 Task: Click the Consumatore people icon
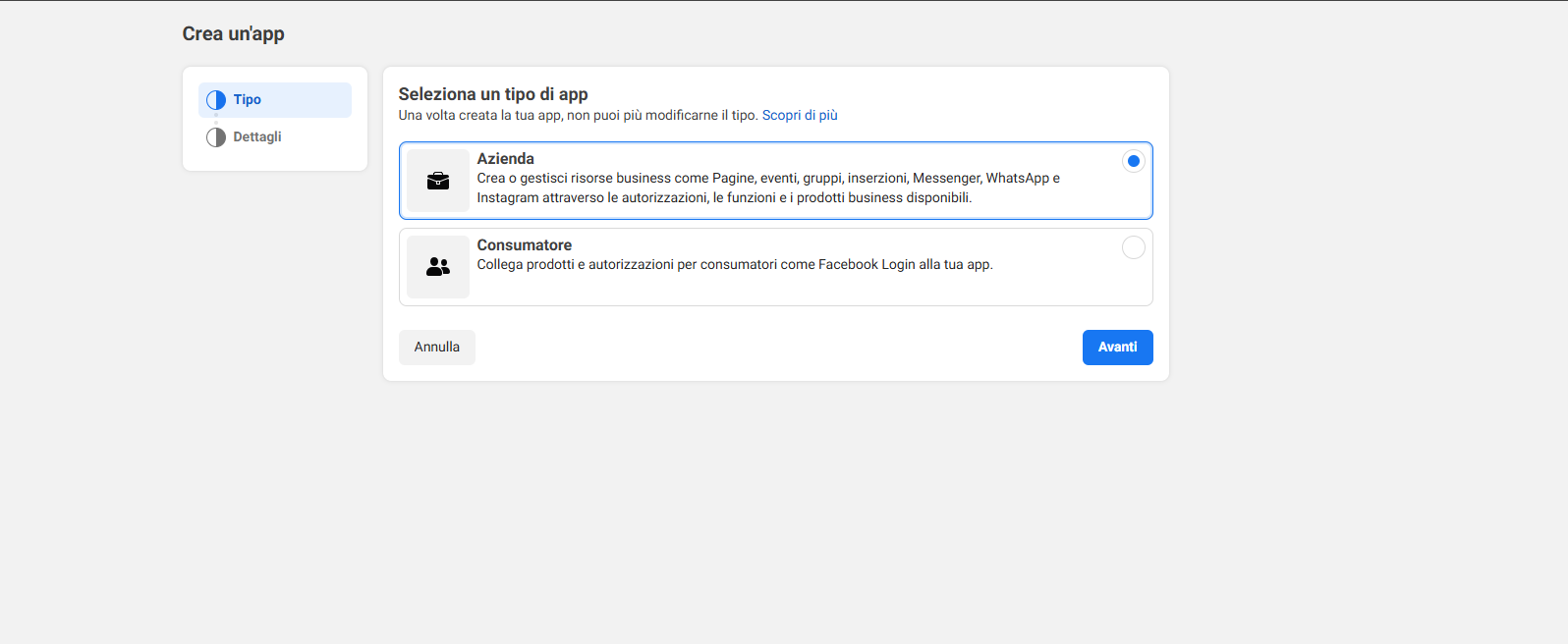pyautogui.click(x=438, y=267)
